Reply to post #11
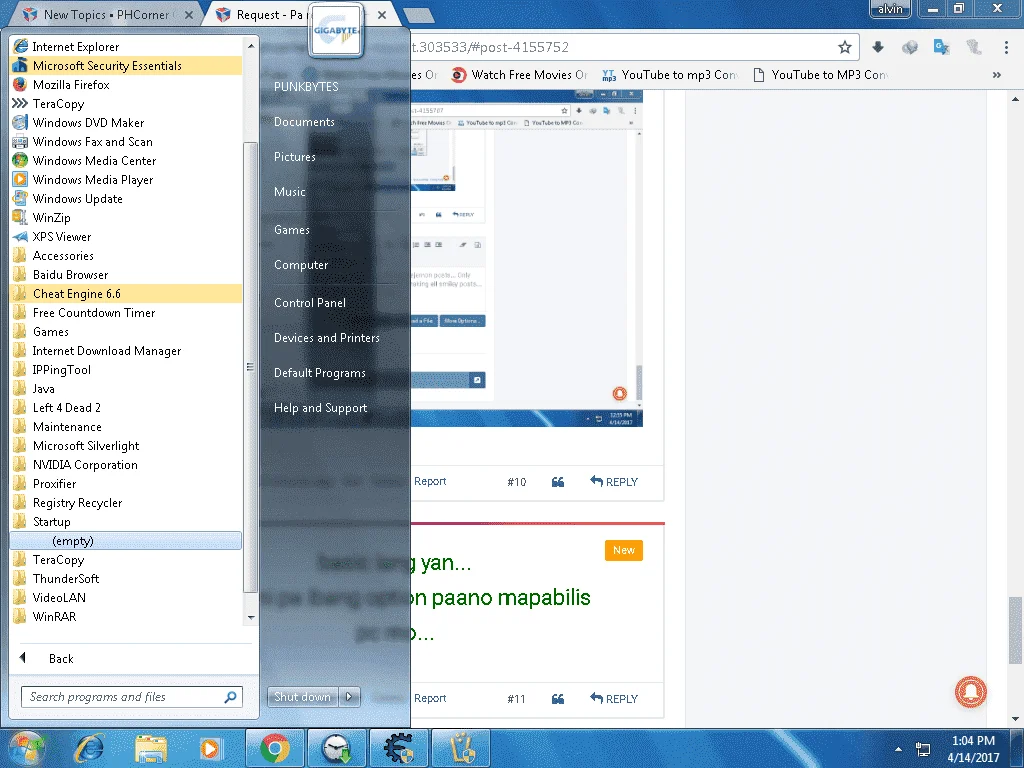1024x768 pixels. [614, 699]
